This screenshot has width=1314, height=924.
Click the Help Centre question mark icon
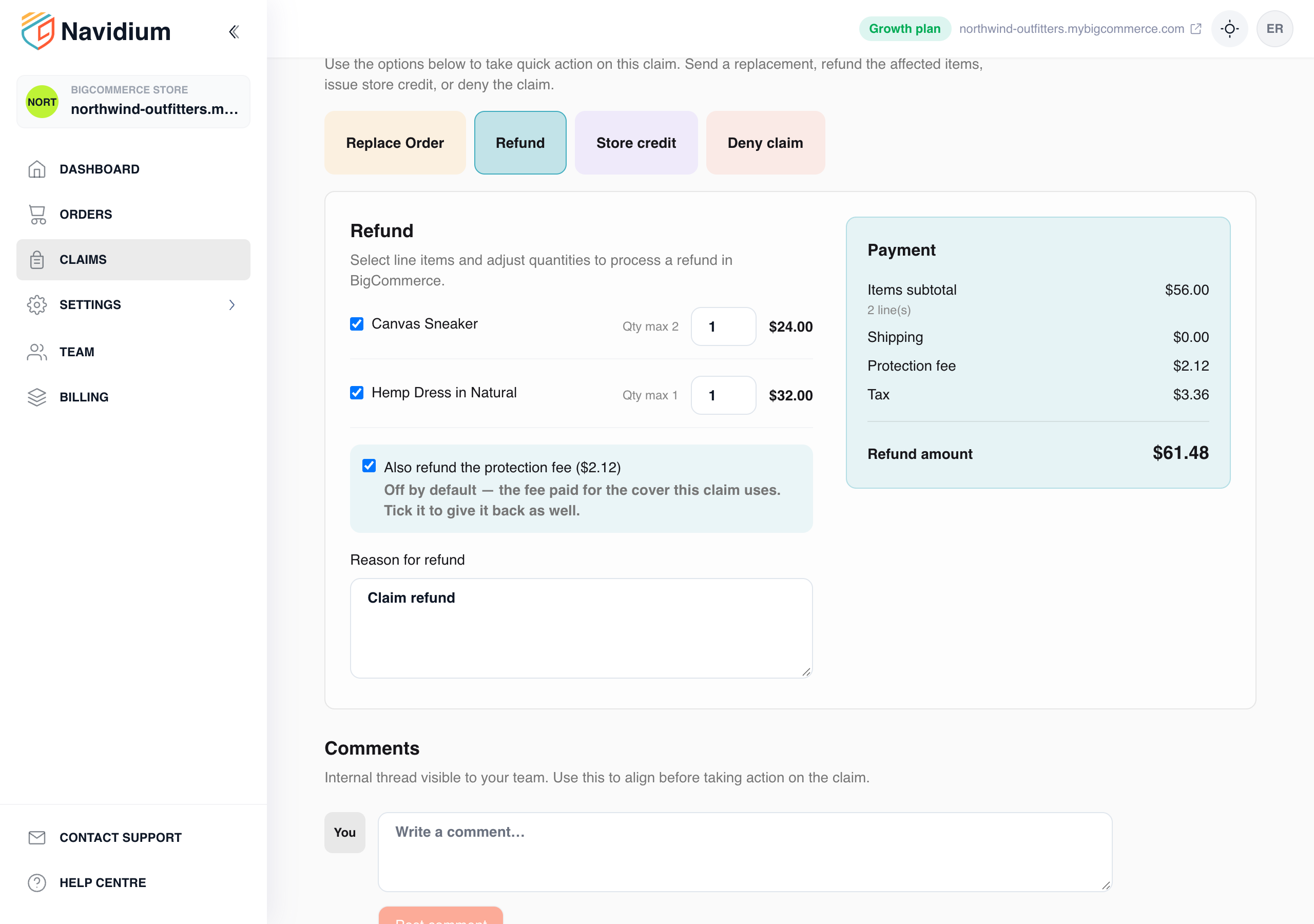pyautogui.click(x=36, y=883)
